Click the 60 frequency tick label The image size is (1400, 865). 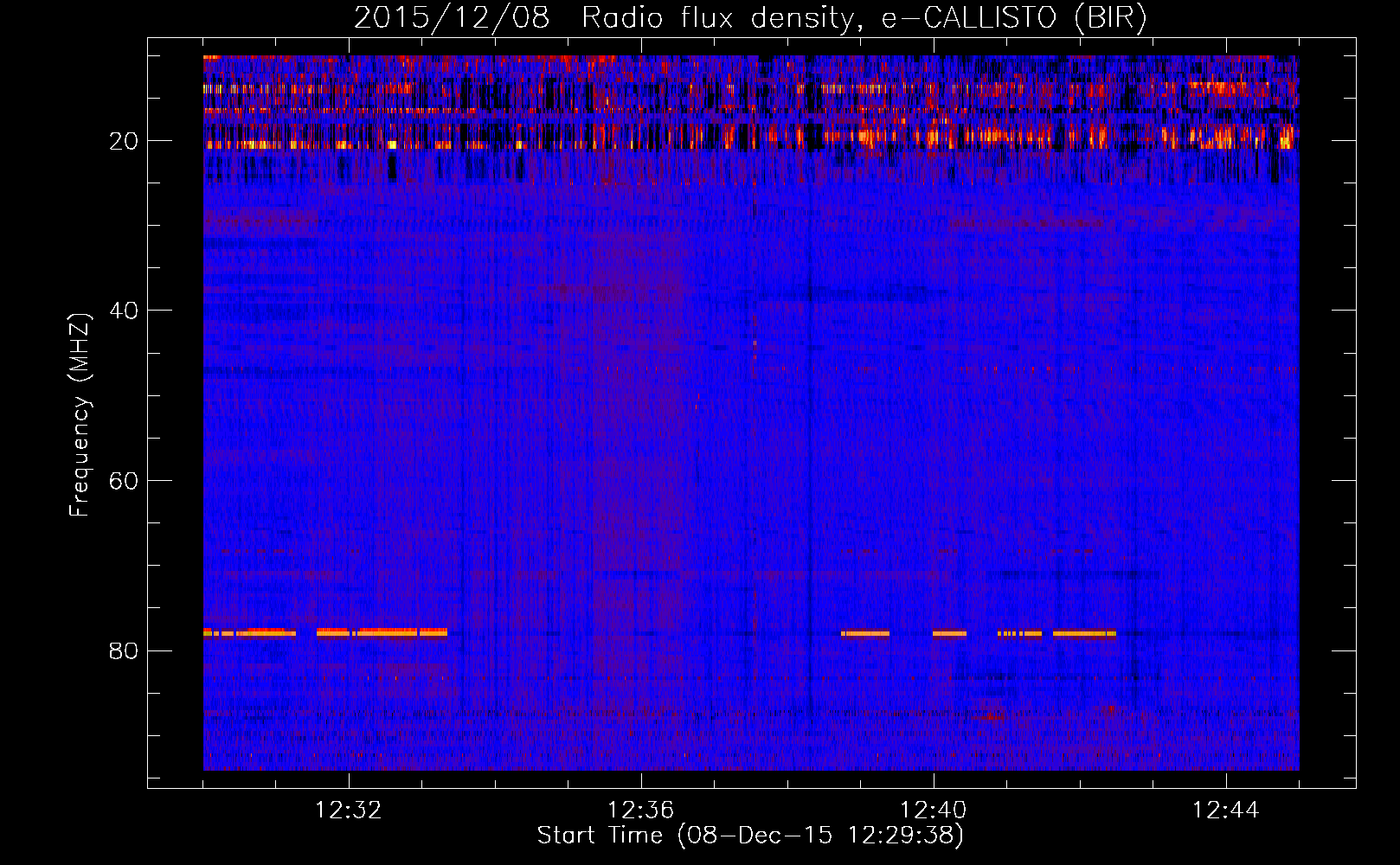[125, 481]
